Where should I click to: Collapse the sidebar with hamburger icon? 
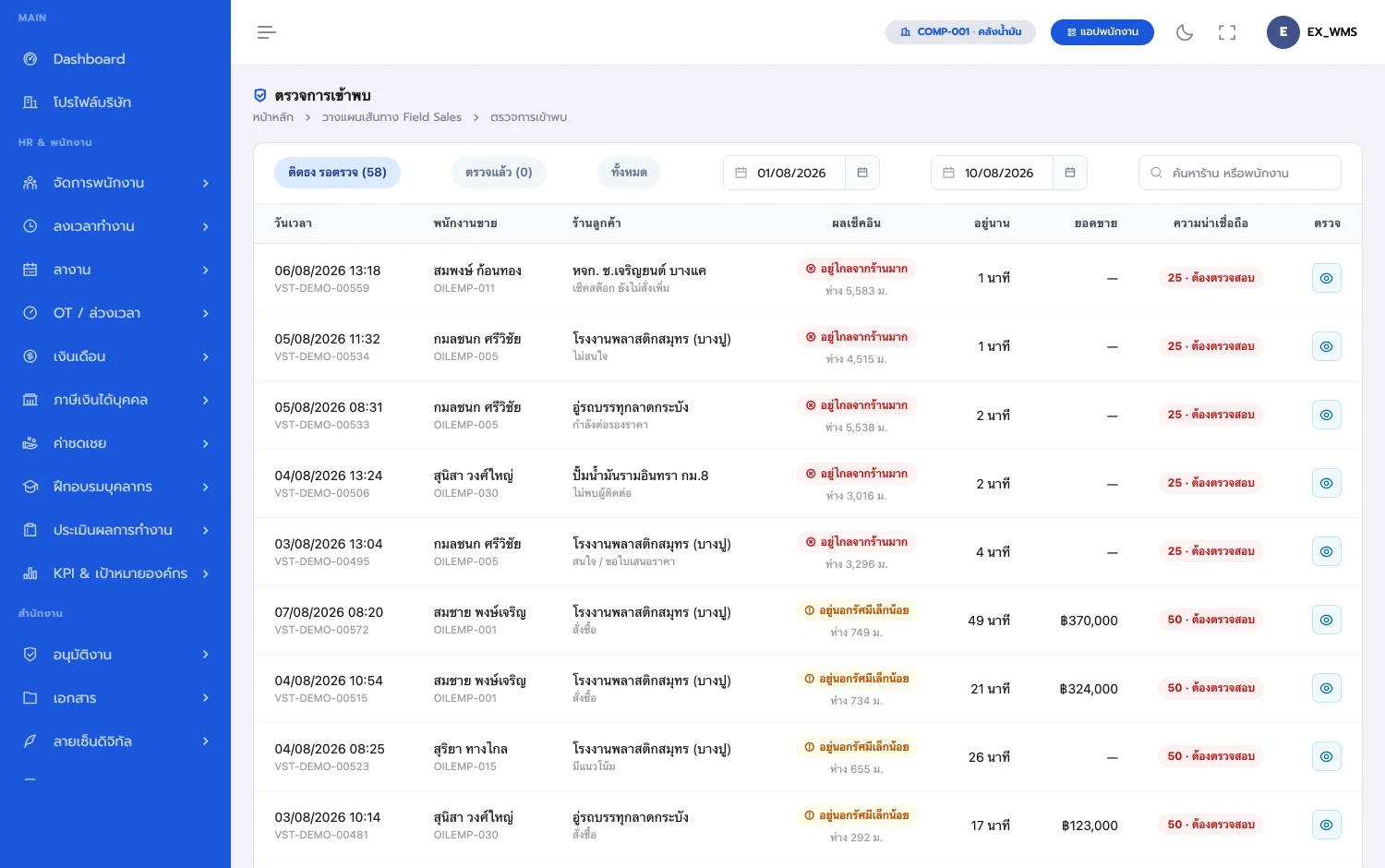coord(267,32)
